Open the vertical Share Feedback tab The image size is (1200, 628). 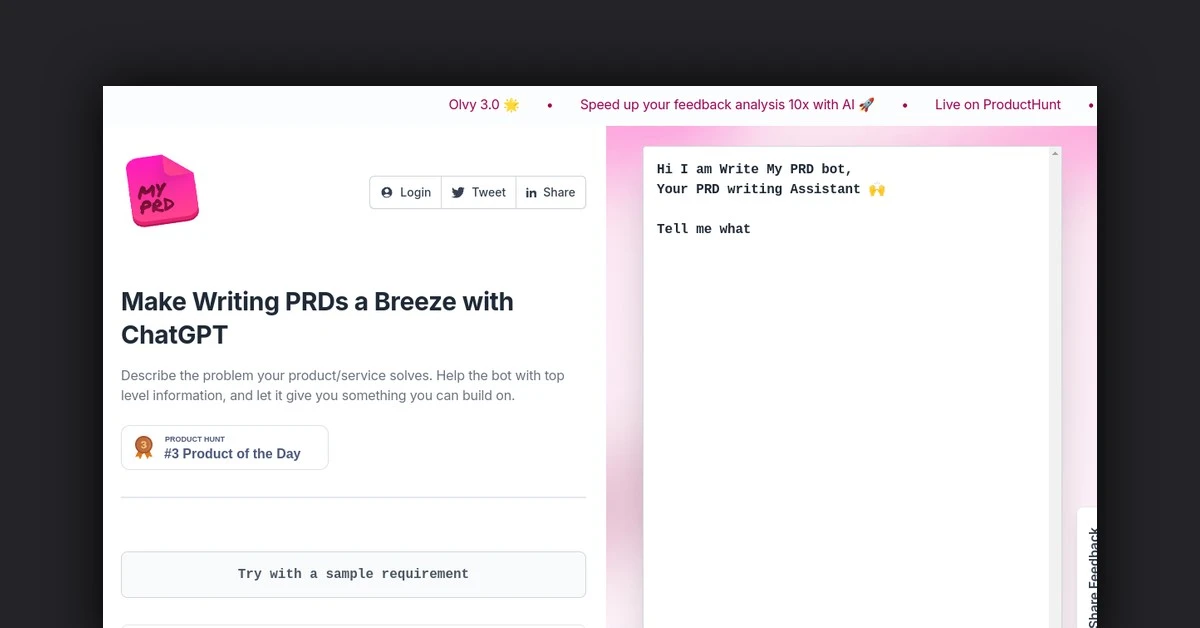1092,570
